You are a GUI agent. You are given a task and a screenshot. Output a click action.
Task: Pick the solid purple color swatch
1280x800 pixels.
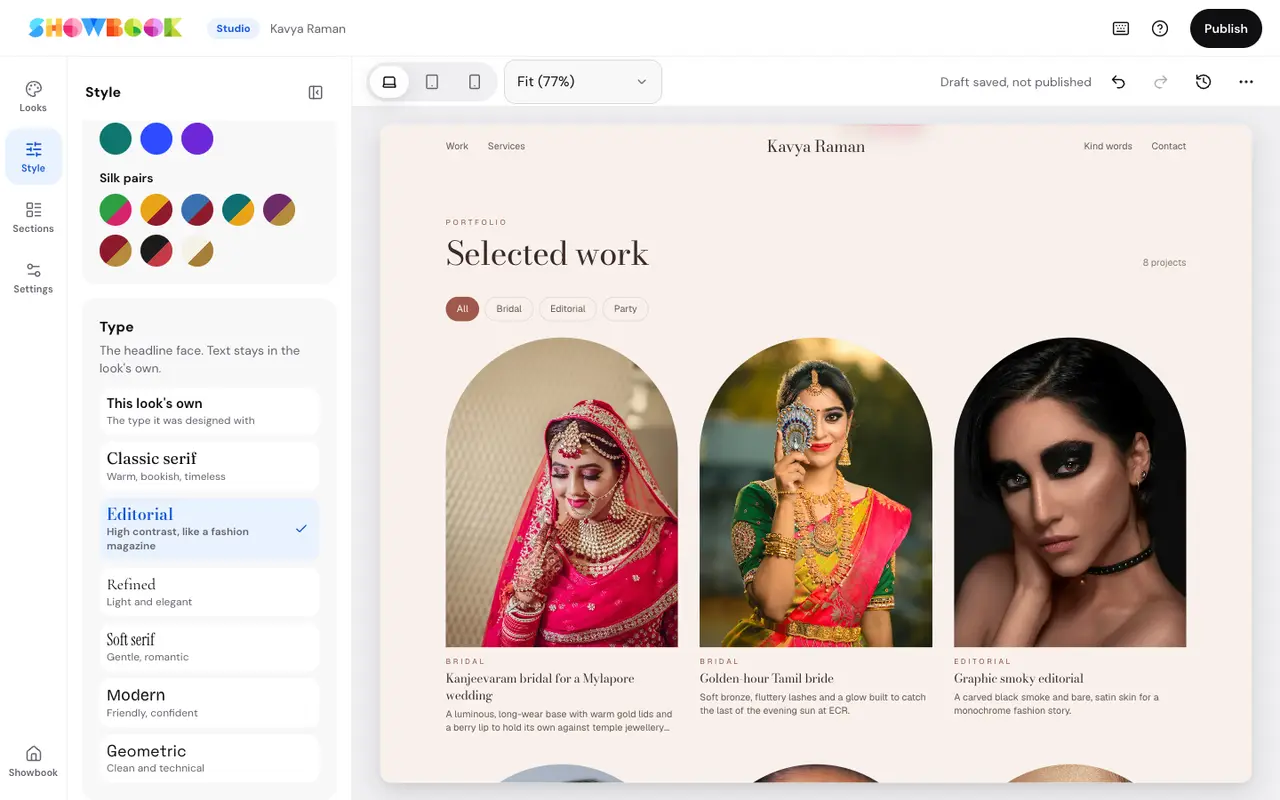[197, 139]
